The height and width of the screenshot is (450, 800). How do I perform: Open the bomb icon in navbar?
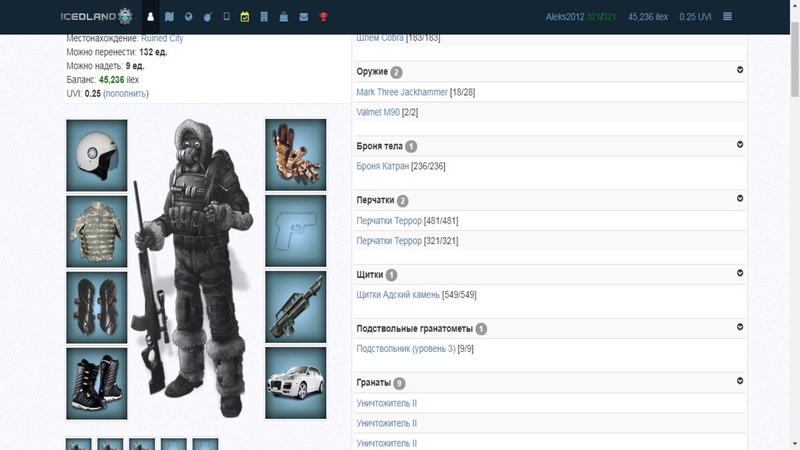208,16
